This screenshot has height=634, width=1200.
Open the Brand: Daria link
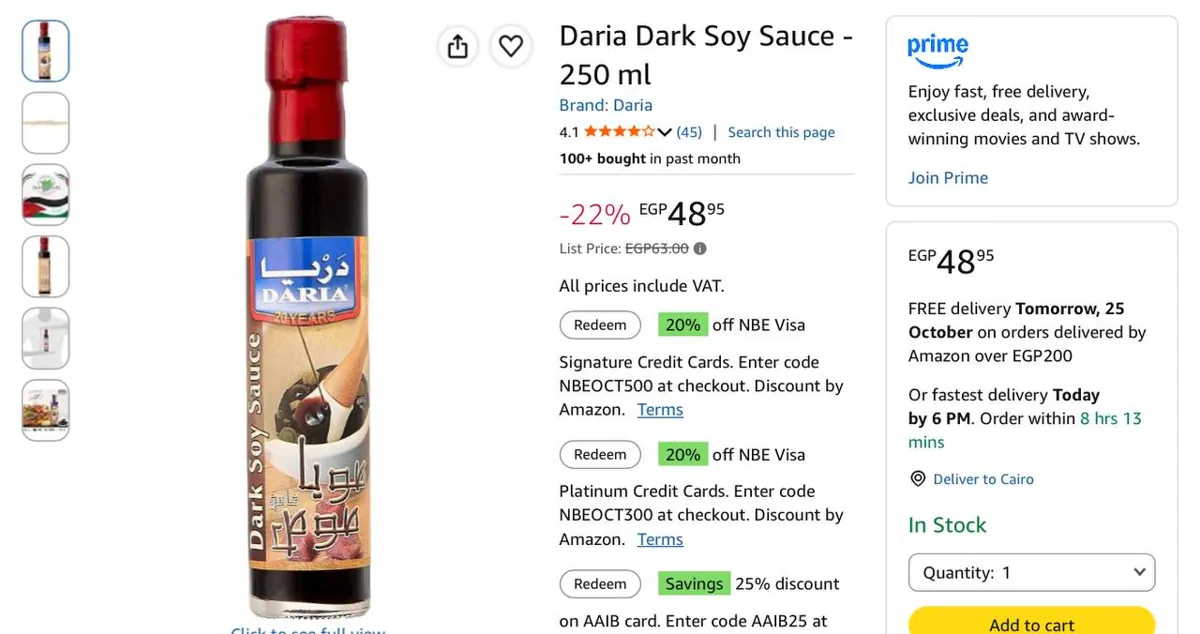(606, 105)
